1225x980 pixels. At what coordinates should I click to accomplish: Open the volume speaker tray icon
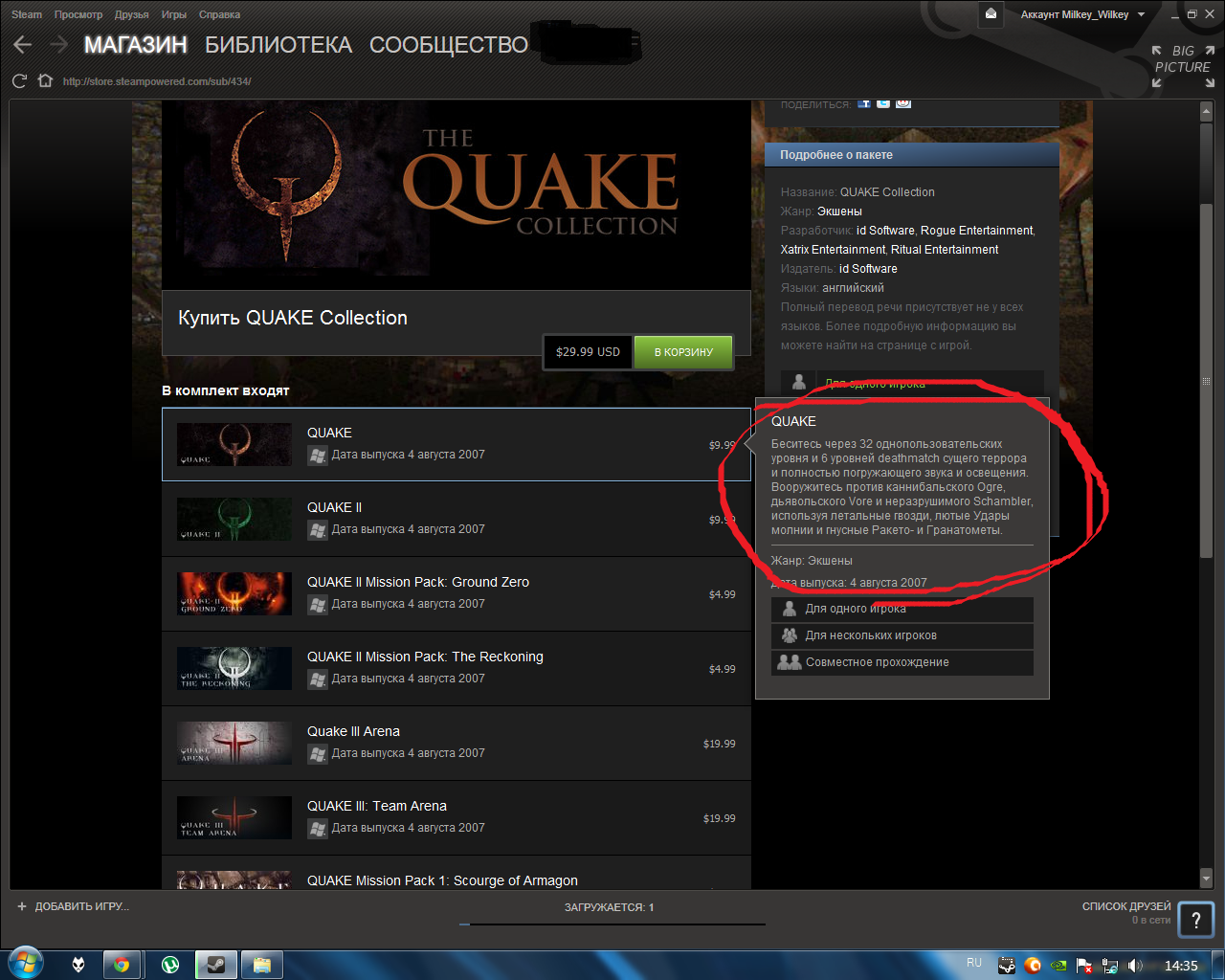1136,966
